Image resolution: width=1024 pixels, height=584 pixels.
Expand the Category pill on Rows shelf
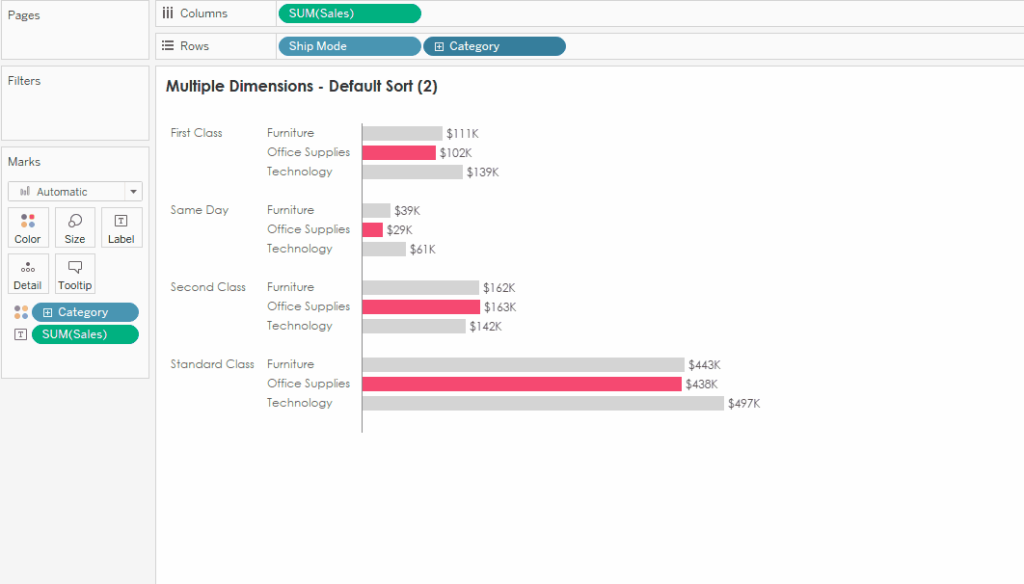pyautogui.click(x=439, y=46)
